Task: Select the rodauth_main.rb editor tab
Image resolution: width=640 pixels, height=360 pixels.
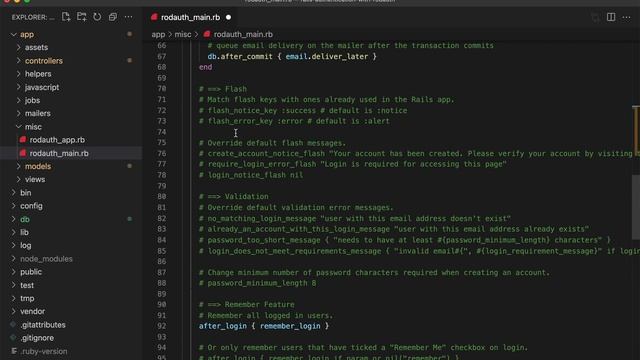Action: pyautogui.click(x=190, y=17)
